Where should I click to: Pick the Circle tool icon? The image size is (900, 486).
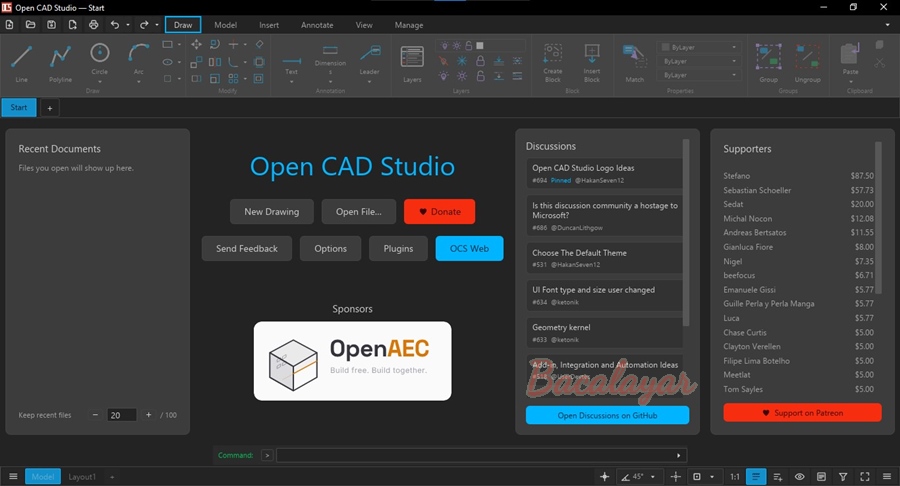tap(99, 53)
